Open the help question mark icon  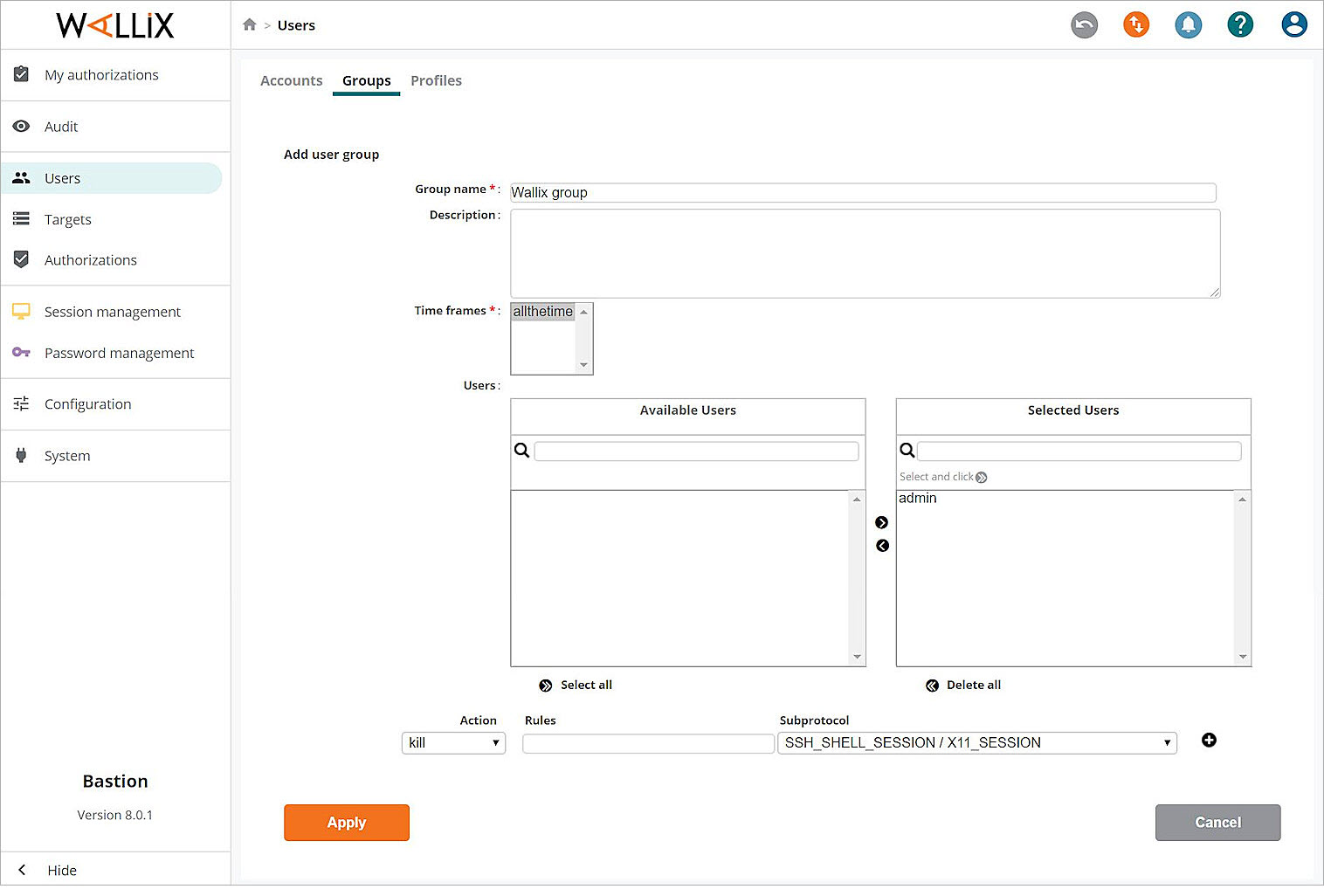(x=1240, y=24)
